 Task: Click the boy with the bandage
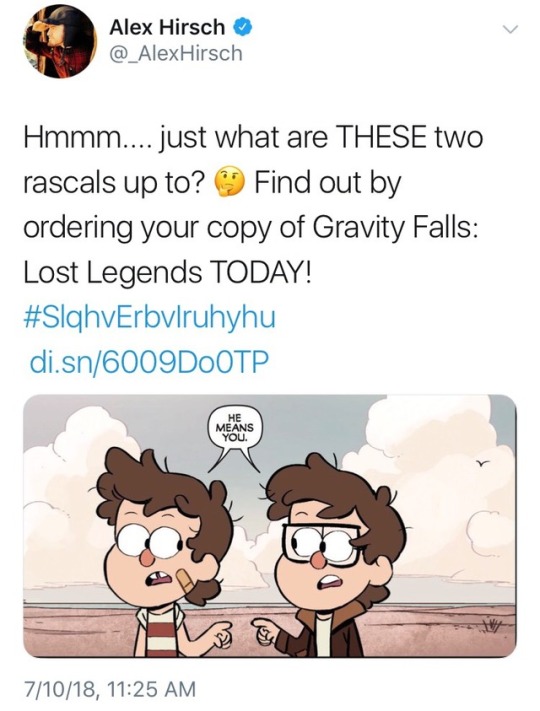tap(164, 551)
